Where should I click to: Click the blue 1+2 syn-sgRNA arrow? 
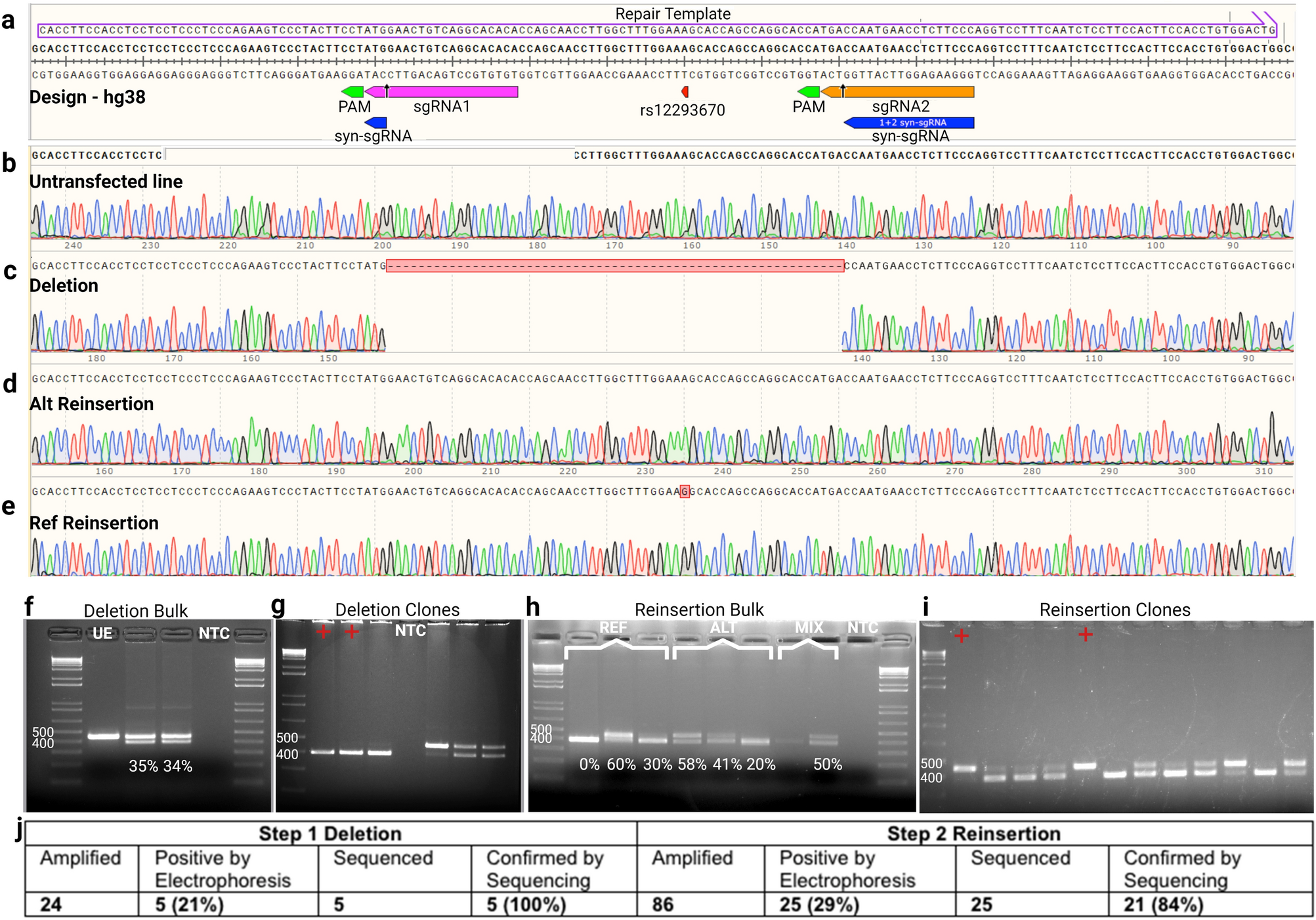click(910, 123)
